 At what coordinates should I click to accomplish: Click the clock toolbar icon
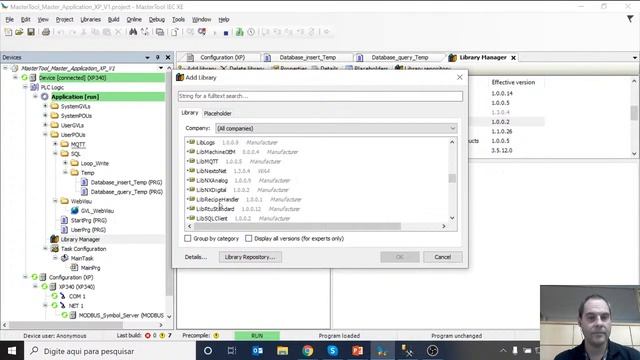pos(251,32)
